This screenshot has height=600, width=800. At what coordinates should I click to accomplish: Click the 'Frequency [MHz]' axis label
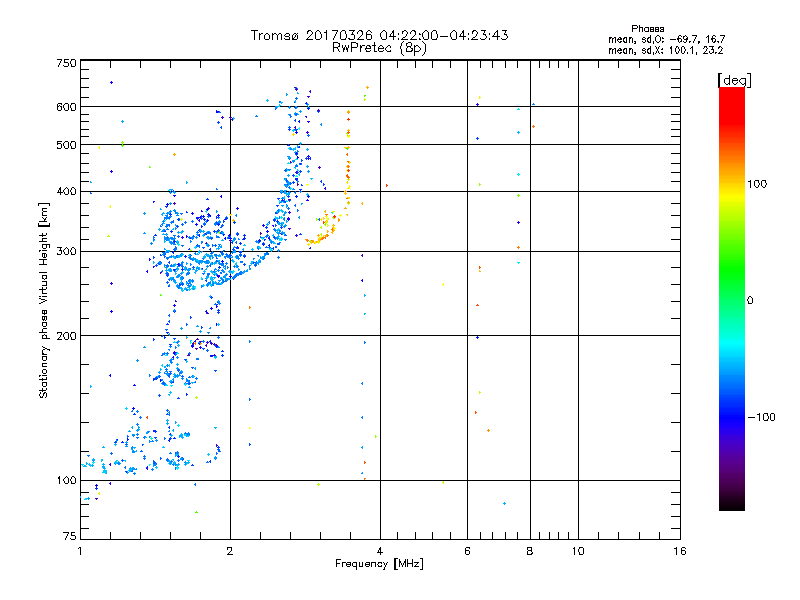click(379, 564)
